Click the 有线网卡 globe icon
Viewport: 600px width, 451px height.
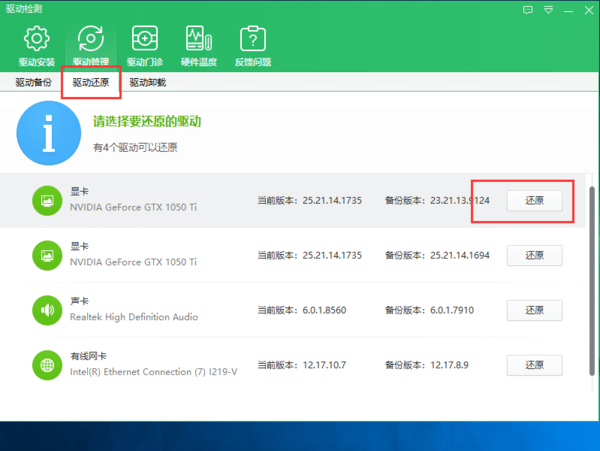pos(47,364)
